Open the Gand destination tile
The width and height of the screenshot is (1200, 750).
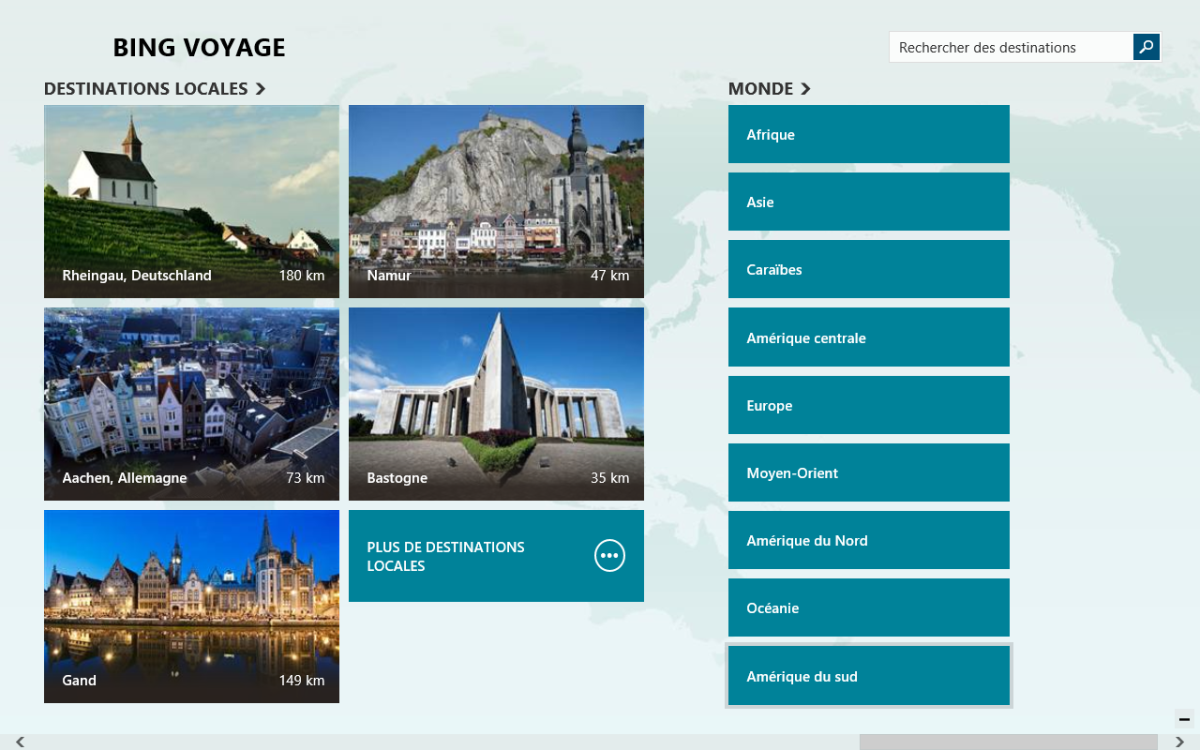192,606
